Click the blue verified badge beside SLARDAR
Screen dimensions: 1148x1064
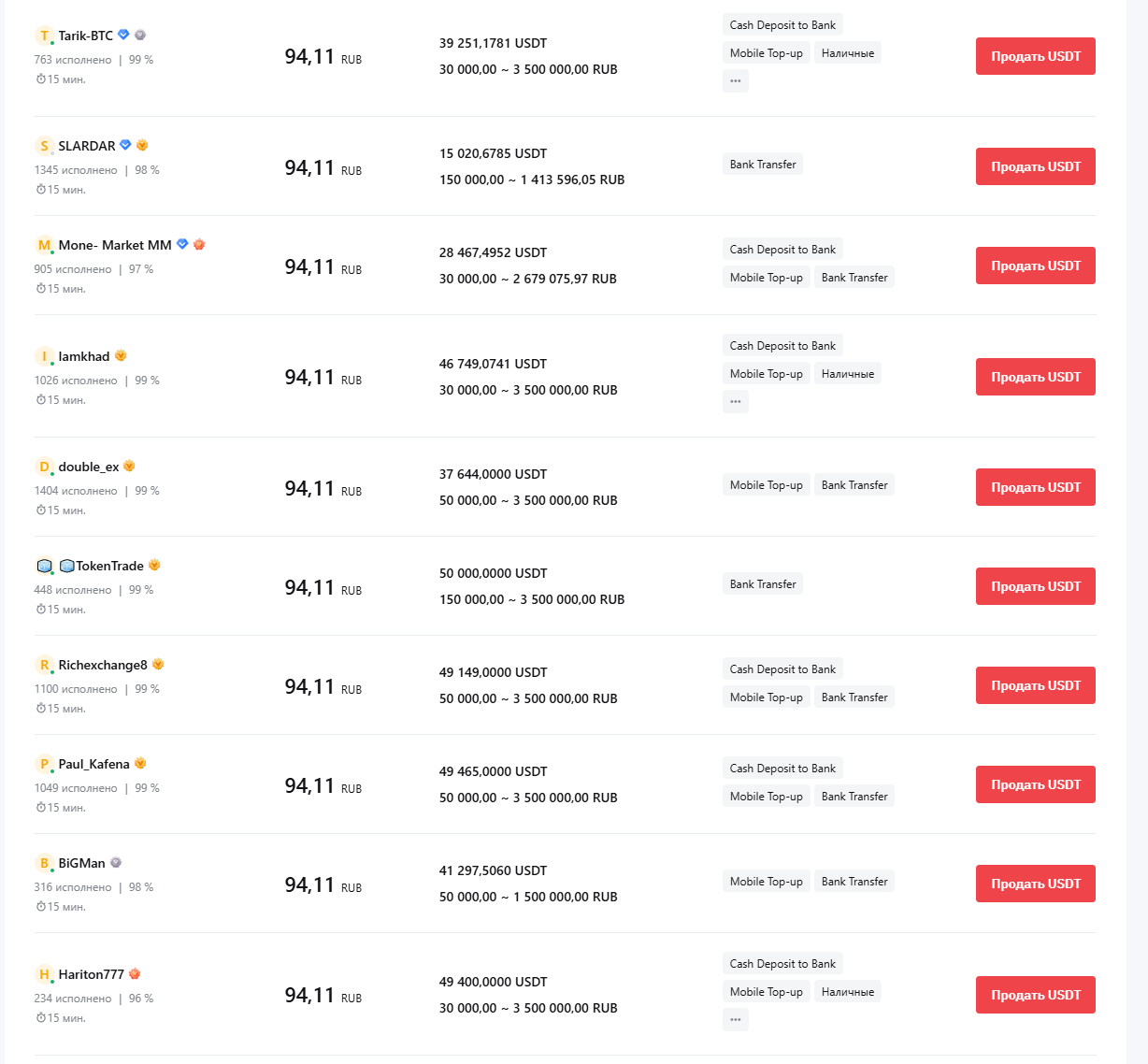[125, 145]
